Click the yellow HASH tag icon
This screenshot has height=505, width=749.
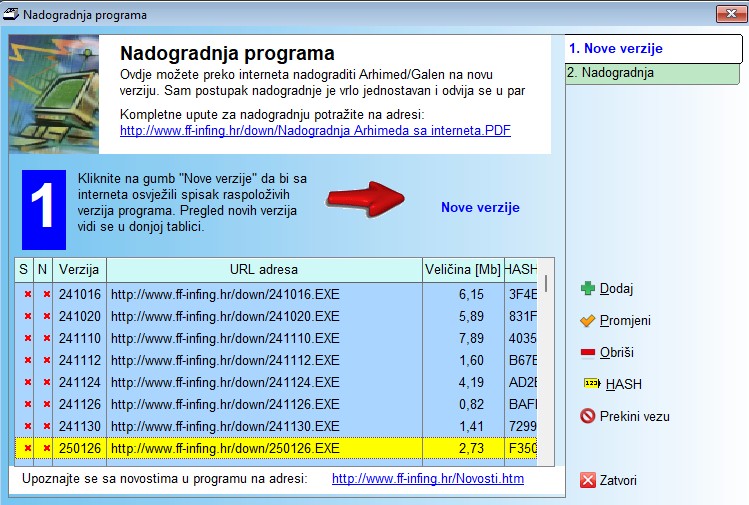click(592, 383)
